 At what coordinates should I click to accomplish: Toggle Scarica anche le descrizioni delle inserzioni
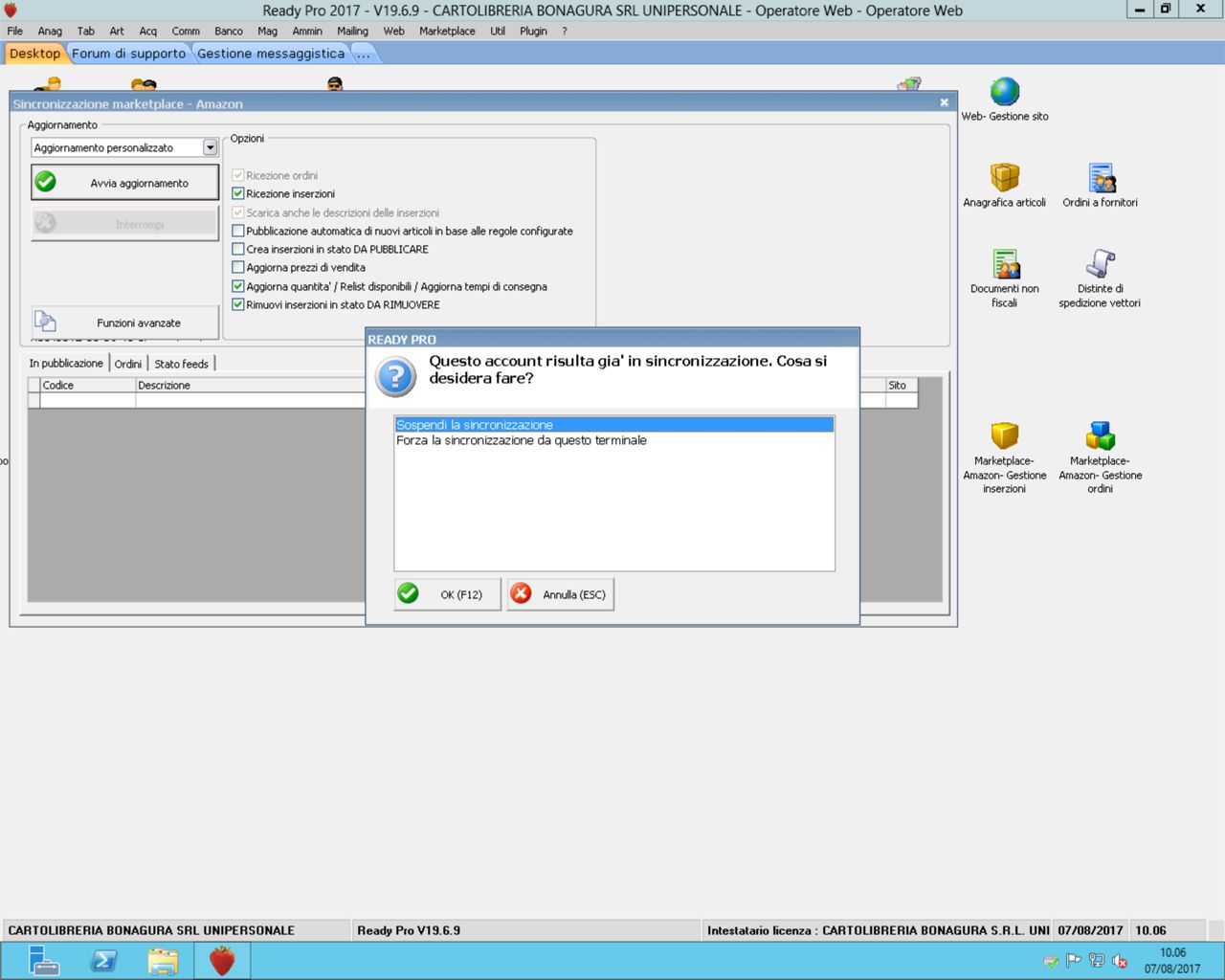pos(238,212)
